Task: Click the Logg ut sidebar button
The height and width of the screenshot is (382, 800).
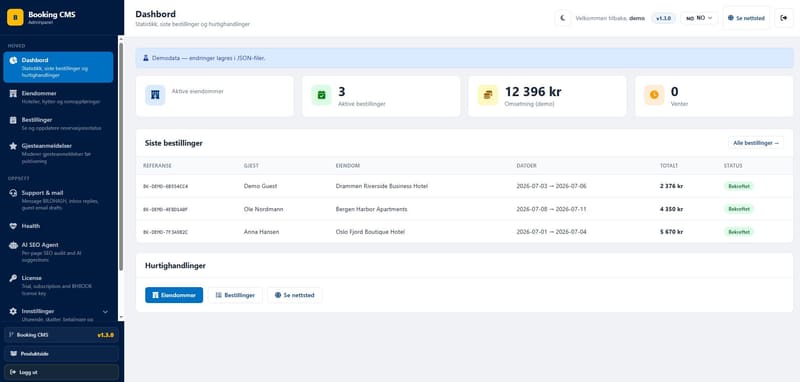Action: click(61, 372)
